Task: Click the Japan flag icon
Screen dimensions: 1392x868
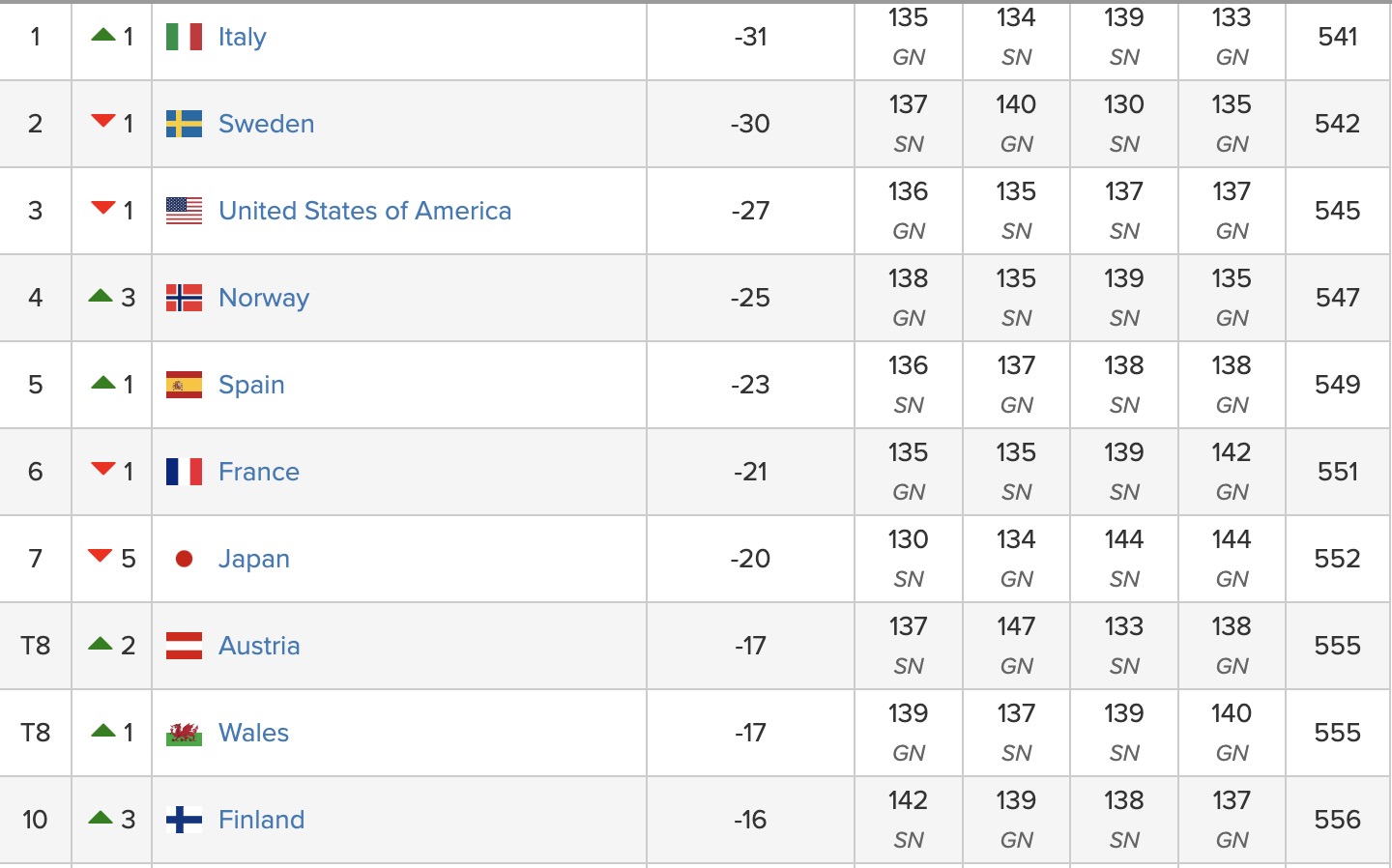Action: [x=184, y=559]
